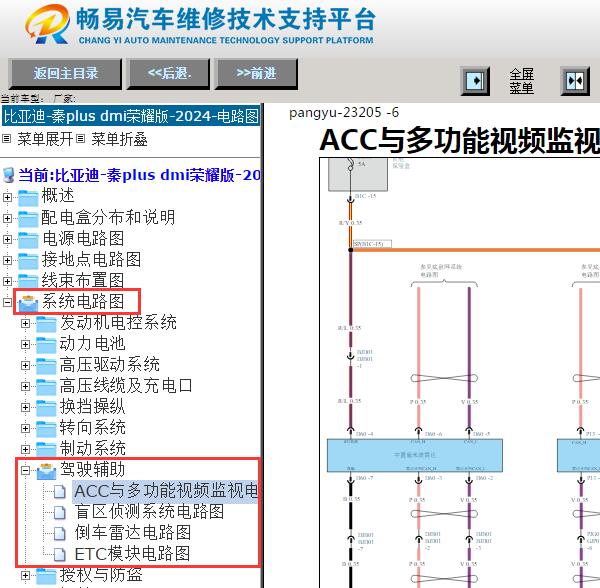Image resolution: width=600 pixels, height=588 pixels.
Task: Open the ACC与多功能视频监视 circuit diagram item
Action: pyautogui.click(x=166, y=491)
